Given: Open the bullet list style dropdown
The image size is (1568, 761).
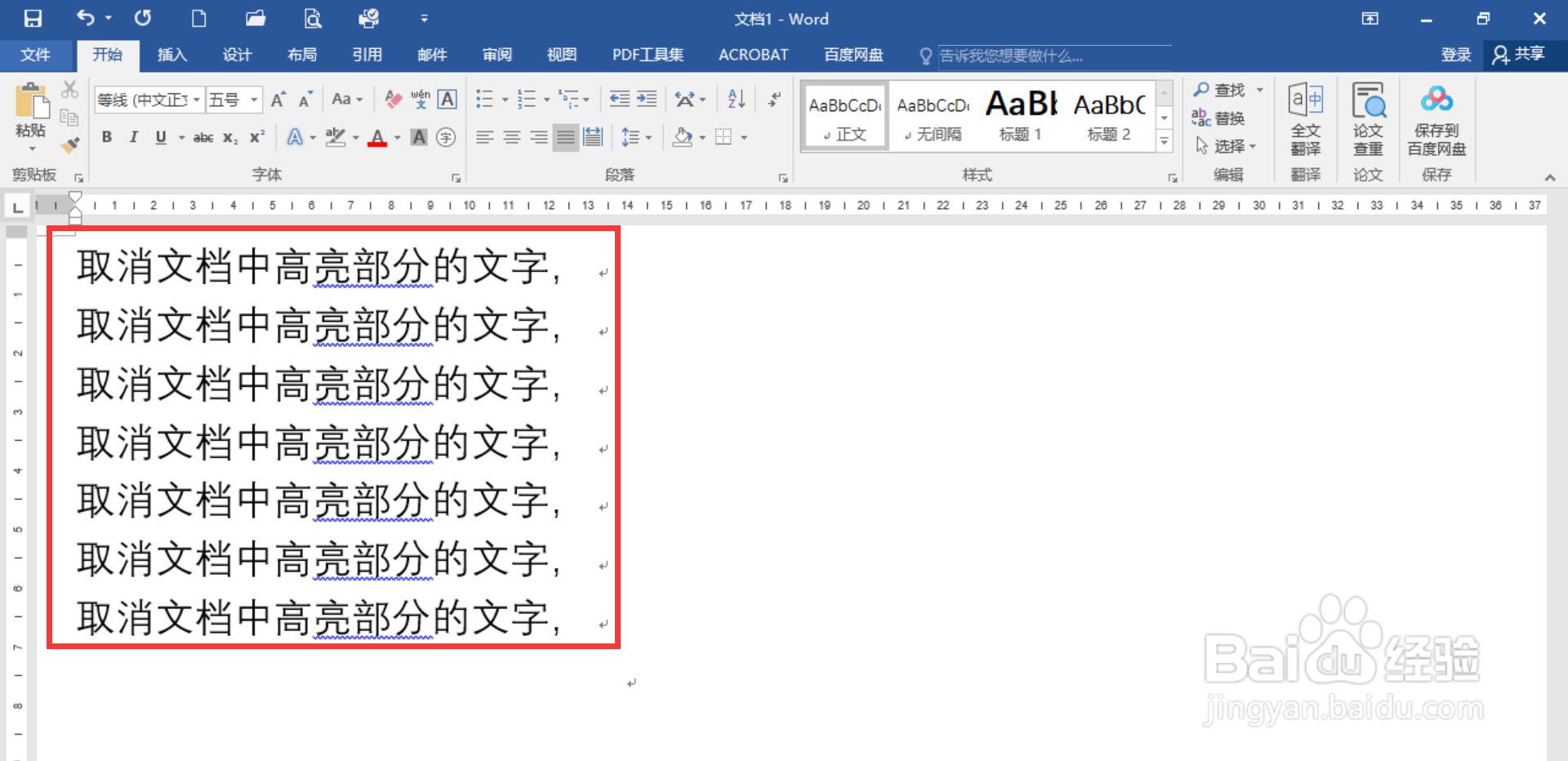Looking at the screenshot, I should click(x=505, y=100).
